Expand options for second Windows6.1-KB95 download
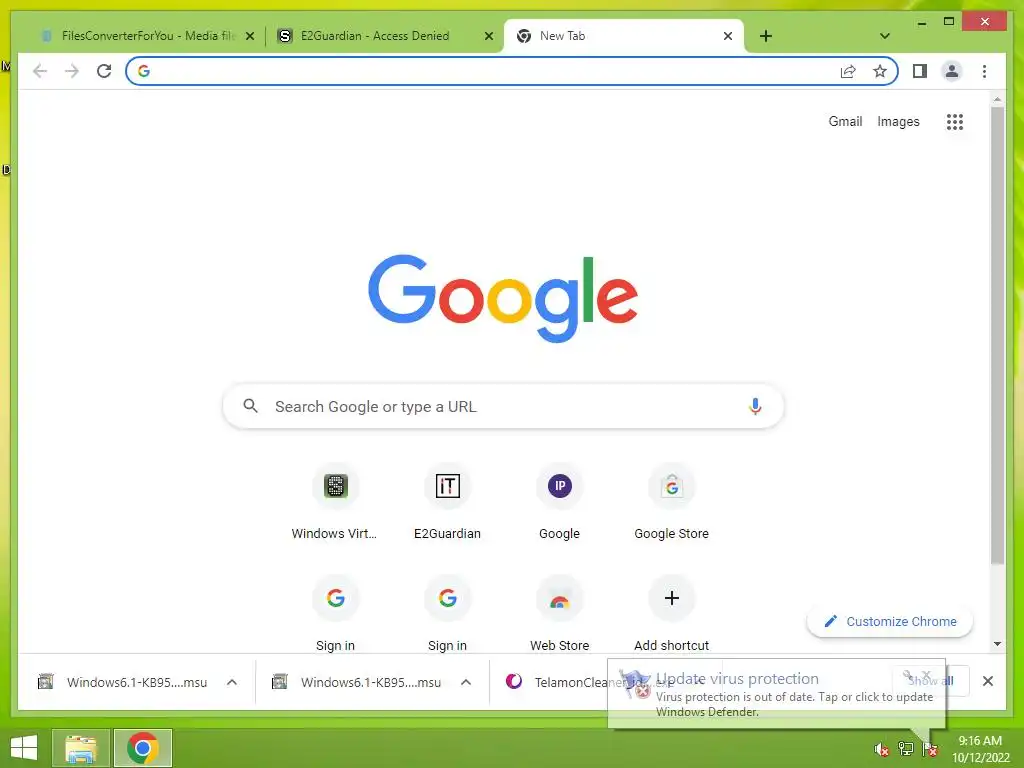This screenshot has width=1024, height=768. tap(466, 682)
